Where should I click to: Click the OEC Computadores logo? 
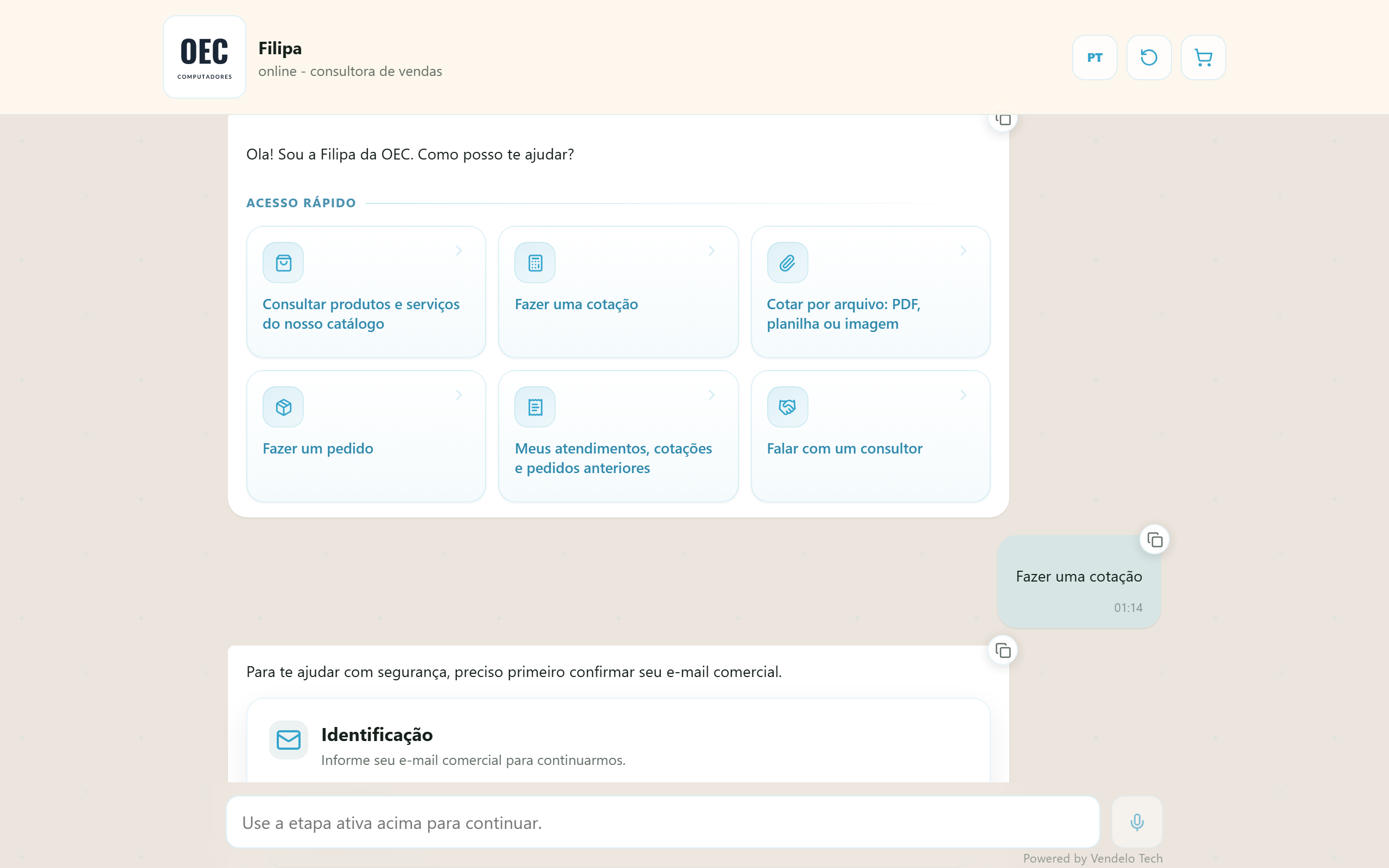coord(205,57)
